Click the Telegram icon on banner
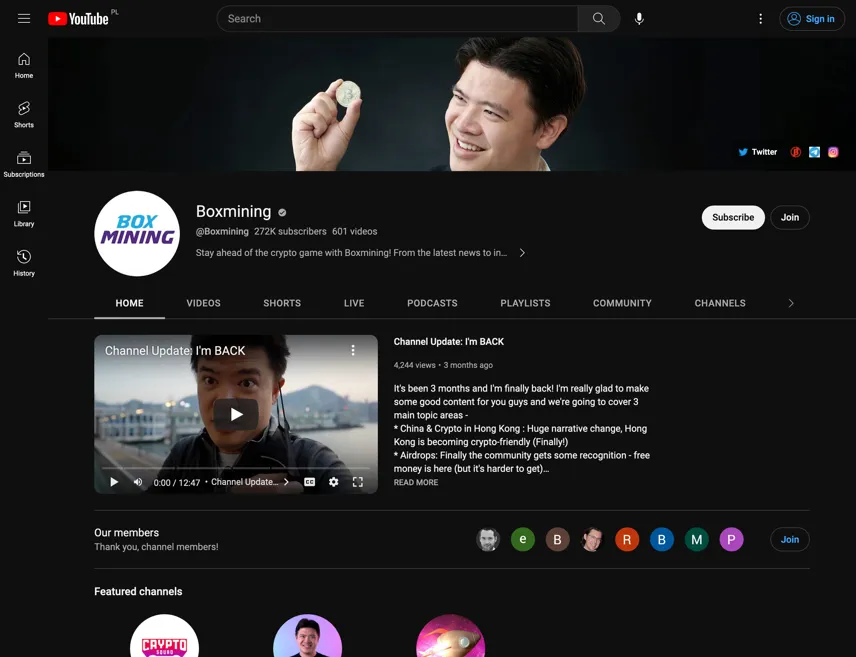The height and width of the screenshot is (657, 856). [814, 152]
